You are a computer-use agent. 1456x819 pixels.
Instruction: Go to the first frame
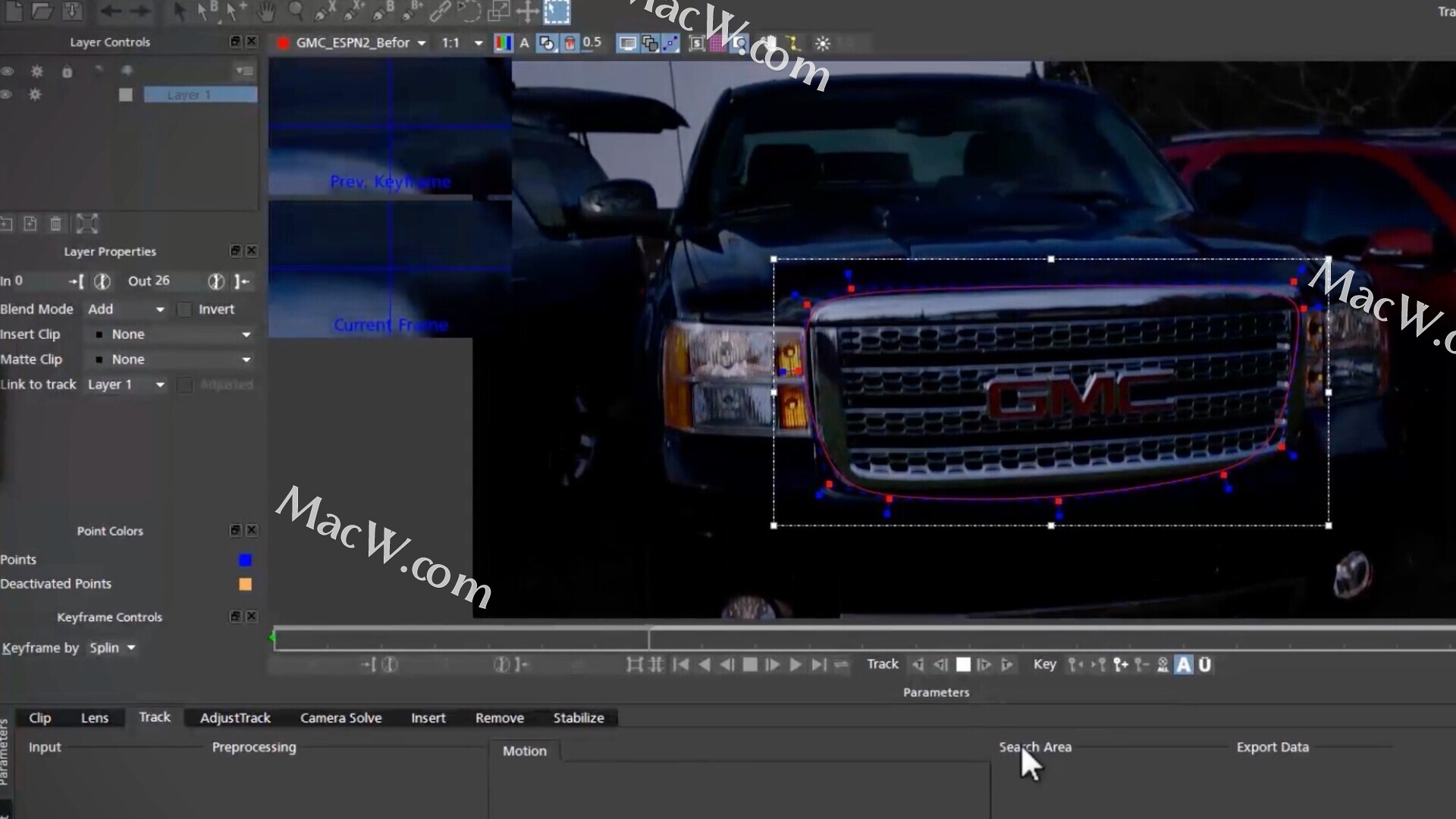coord(681,664)
